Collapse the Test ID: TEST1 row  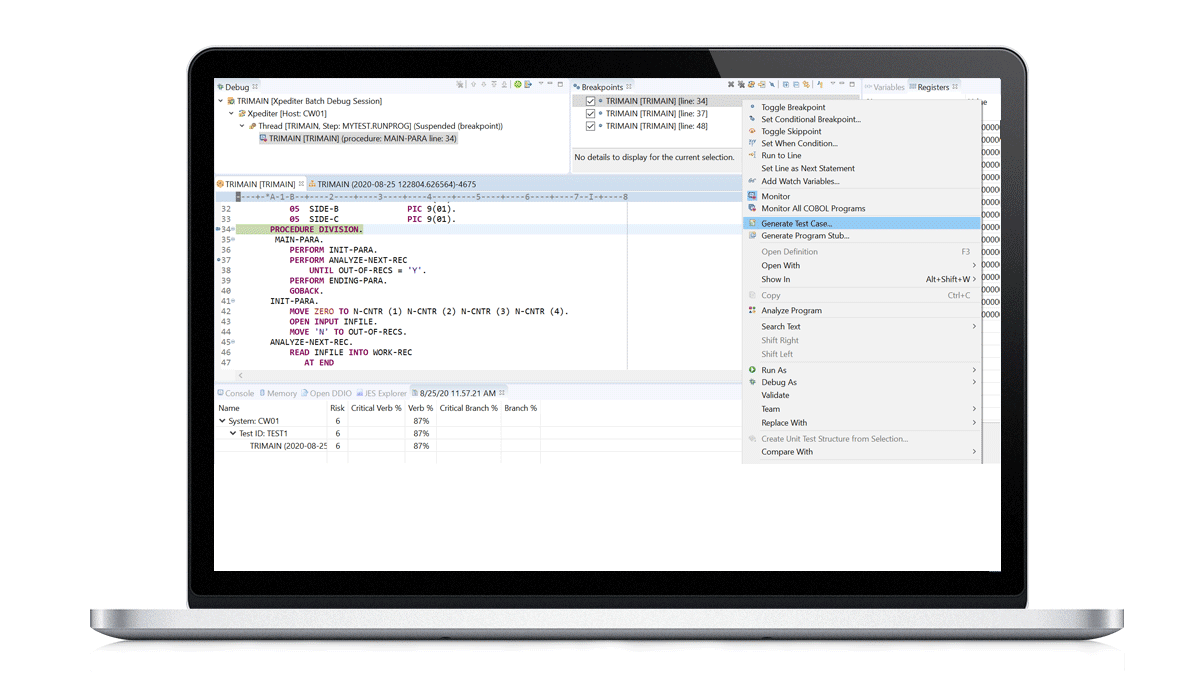pyautogui.click(x=233, y=433)
